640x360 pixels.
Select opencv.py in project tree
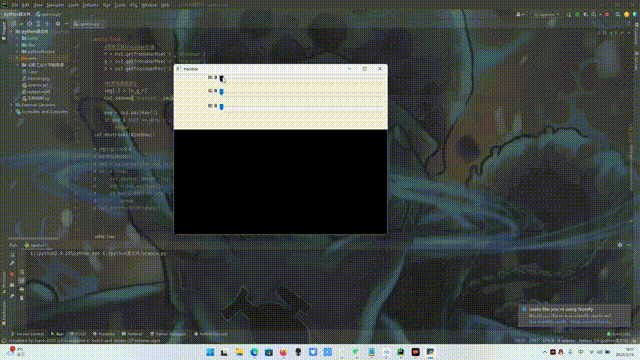point(35,85)
